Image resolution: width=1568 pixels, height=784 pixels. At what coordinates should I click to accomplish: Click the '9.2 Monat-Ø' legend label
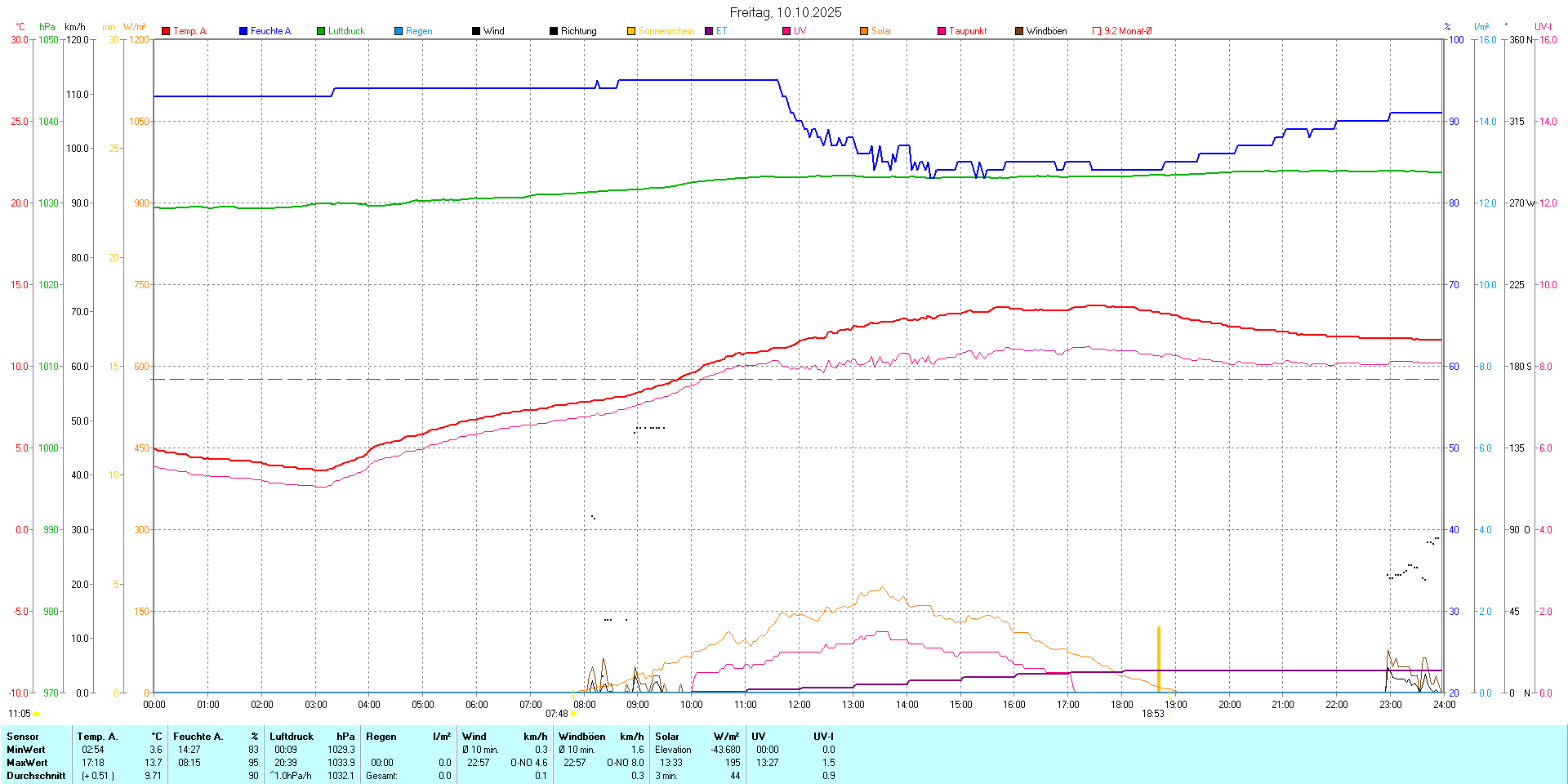point(1128,31)
